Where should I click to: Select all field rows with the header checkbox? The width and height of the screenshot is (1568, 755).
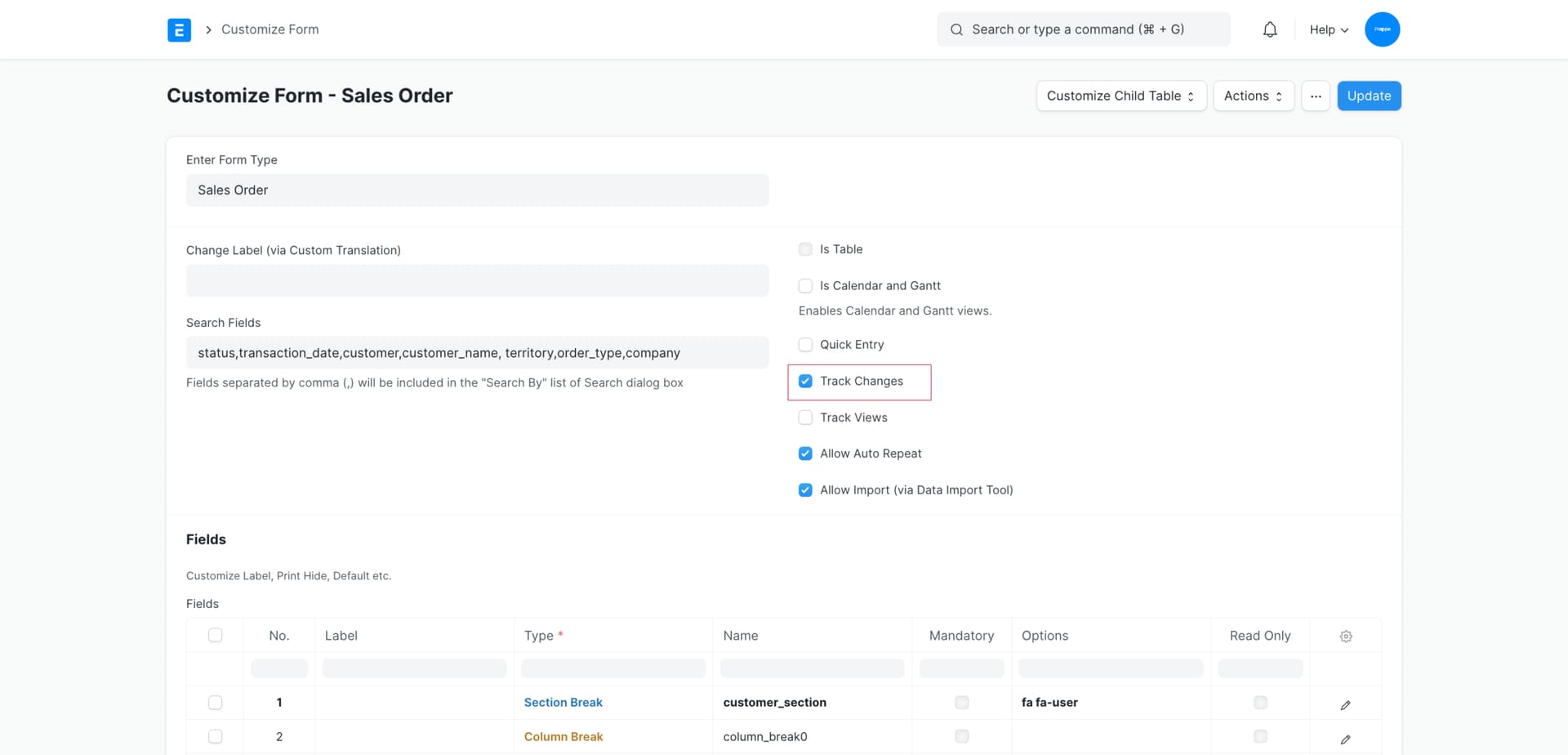pyautogui.click(x=215, y=634)
